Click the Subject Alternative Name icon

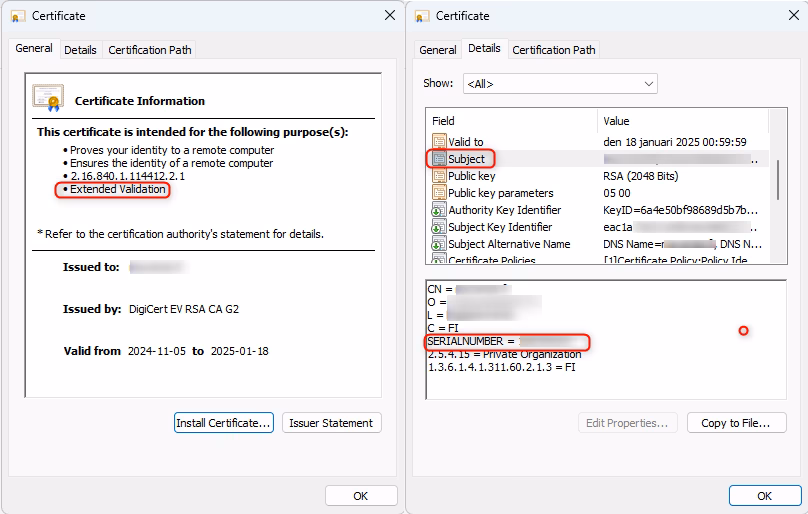pos(439,244)
